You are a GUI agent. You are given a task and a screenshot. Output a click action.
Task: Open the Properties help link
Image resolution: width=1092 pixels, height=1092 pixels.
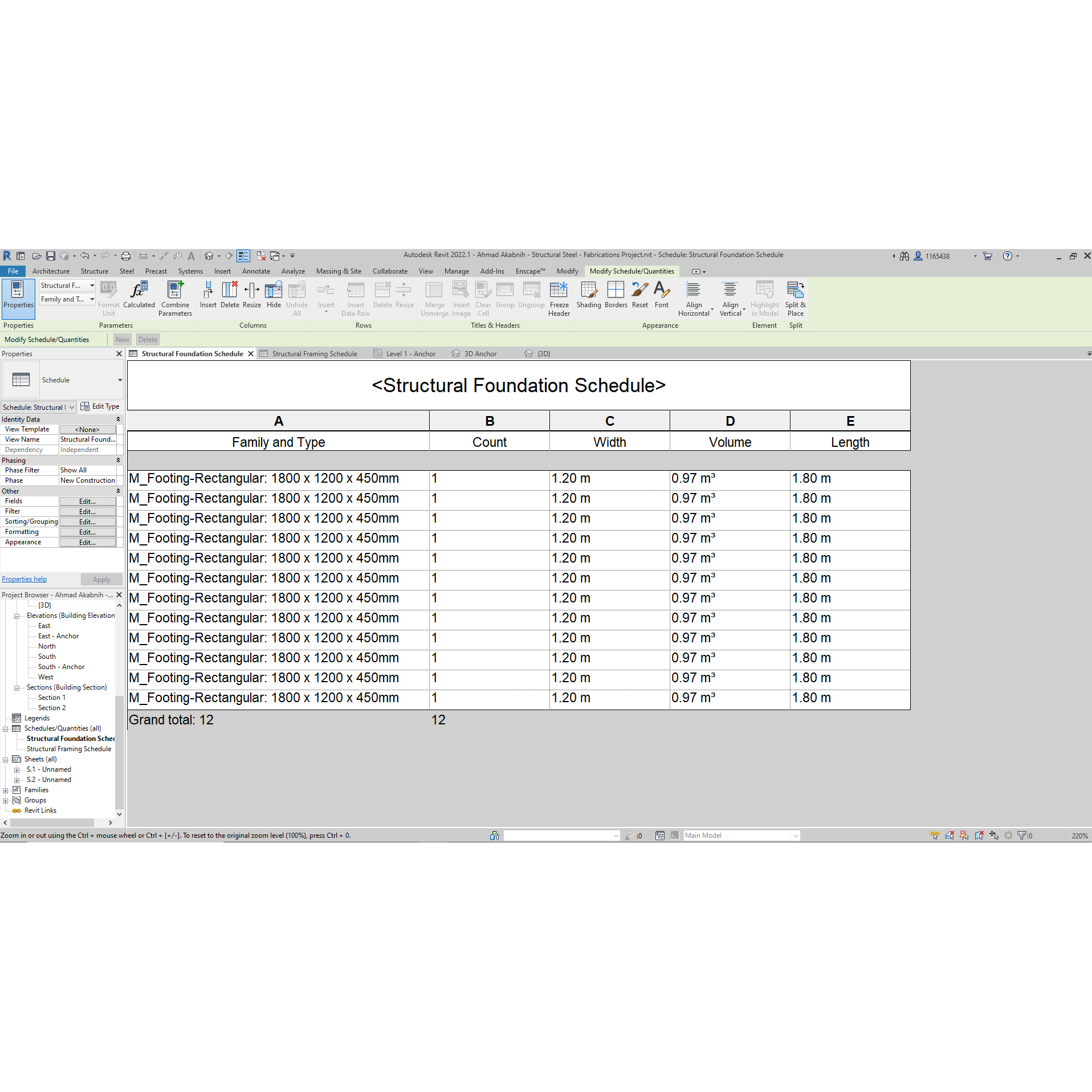[24, 579]
